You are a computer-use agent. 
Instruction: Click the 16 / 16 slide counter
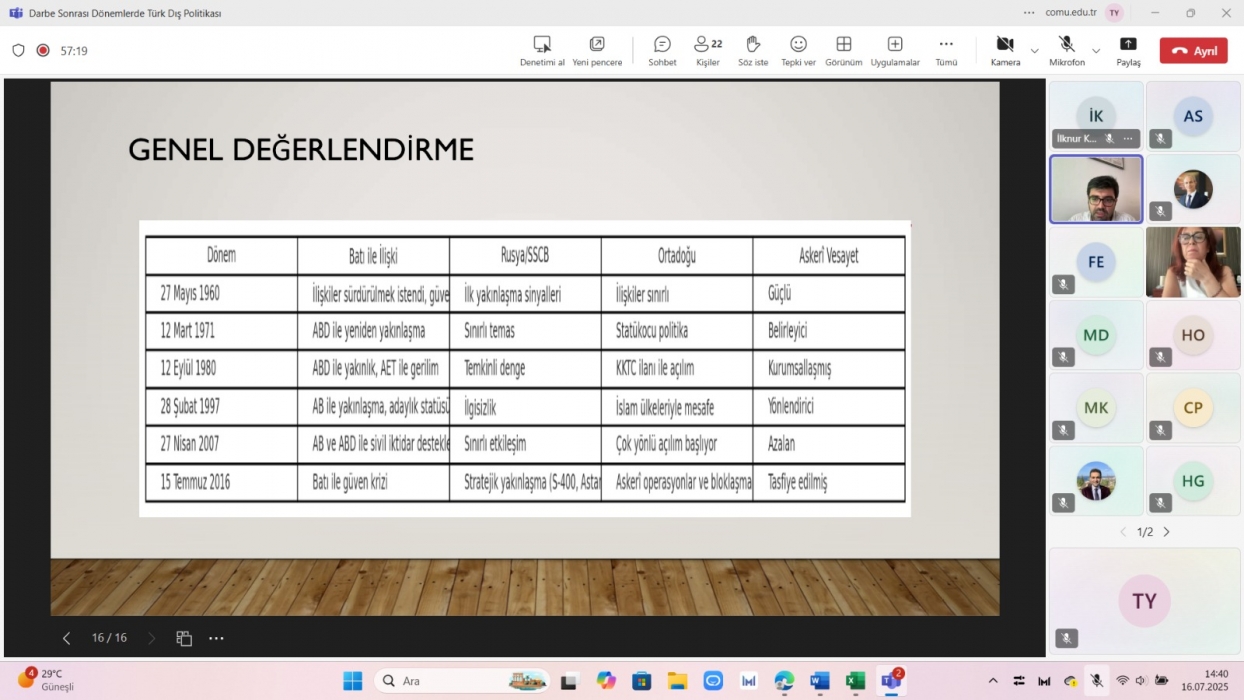click(x=109, y=638)
